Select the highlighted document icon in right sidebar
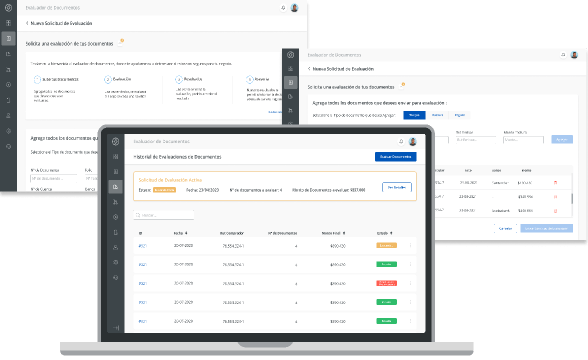This screenshot has width=588, height=360. click(x=290, y=82)
